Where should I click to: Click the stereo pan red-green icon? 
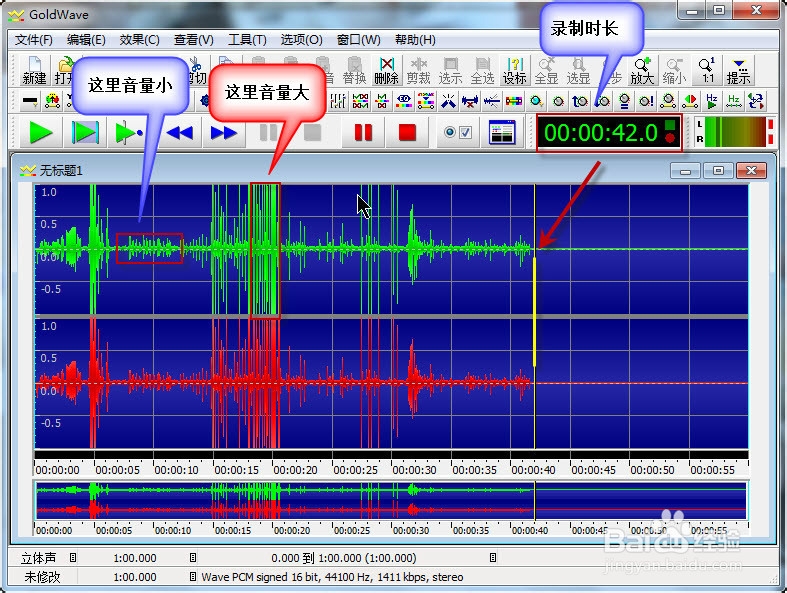(690, 101)
